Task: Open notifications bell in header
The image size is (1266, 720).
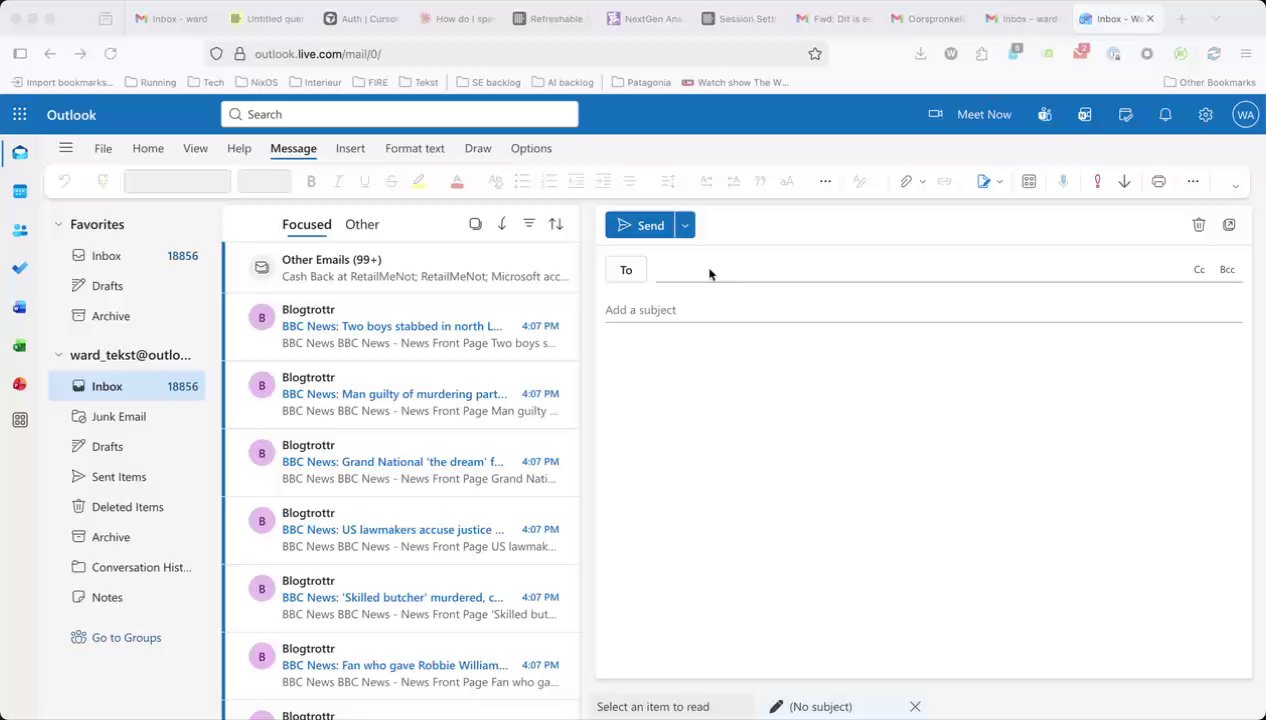Action: 1165,114
